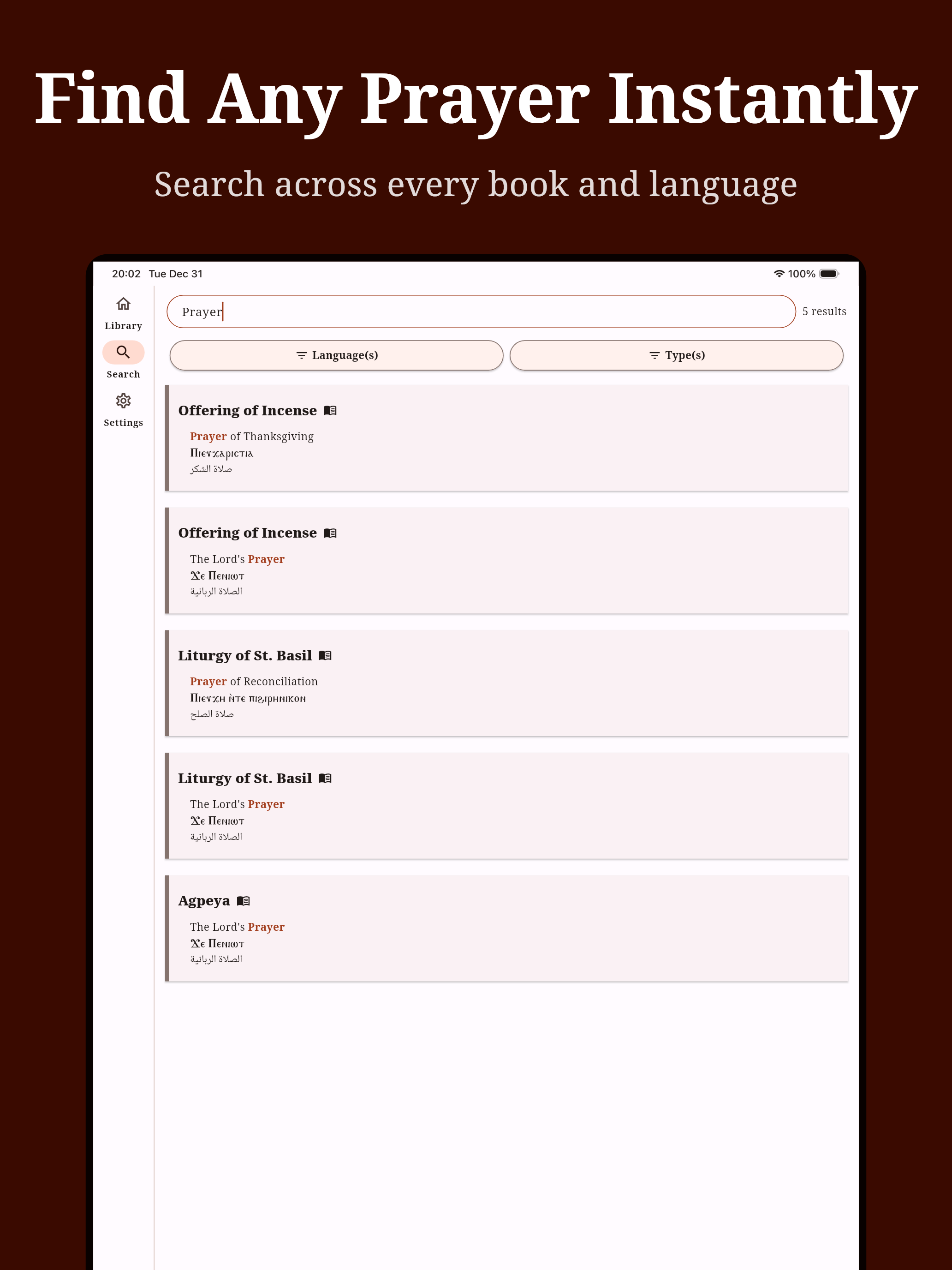Click the Settings tab label
Screen dimensions: 952x1270
coord(123,423)
